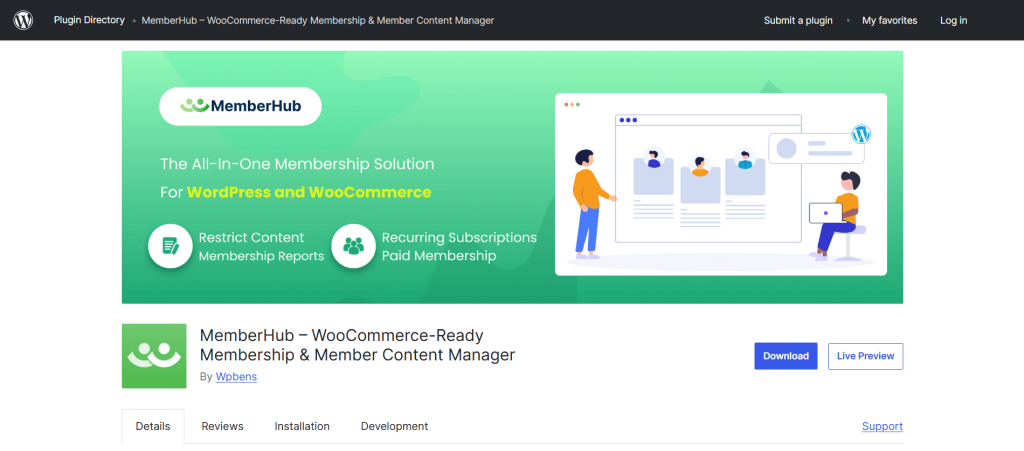Open the Wpbens author link
This screenshot has height=451, width=1024.
click(x=236, y=377)
